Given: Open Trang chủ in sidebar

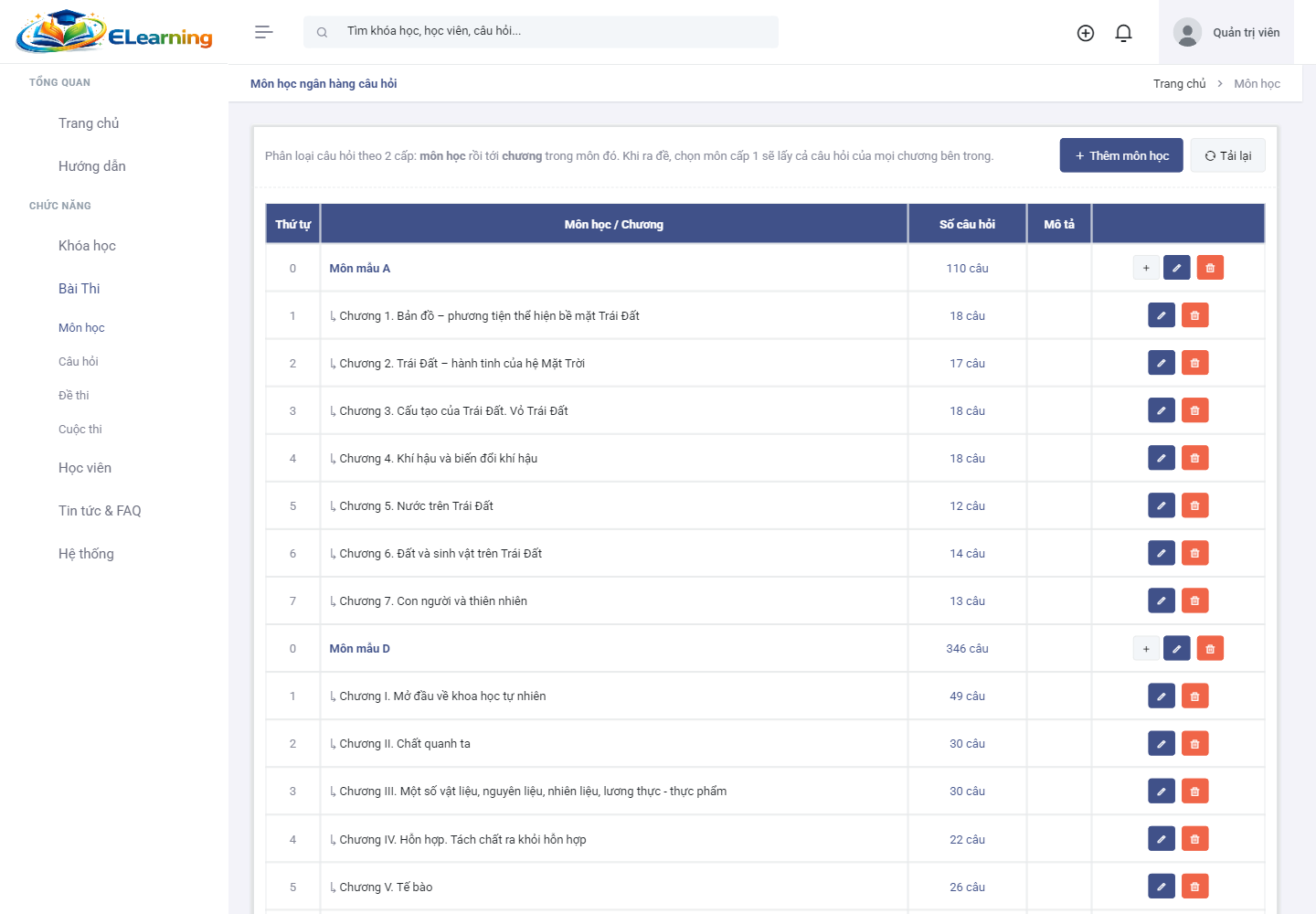Looking at the screenshot, I should click(89, 123).
